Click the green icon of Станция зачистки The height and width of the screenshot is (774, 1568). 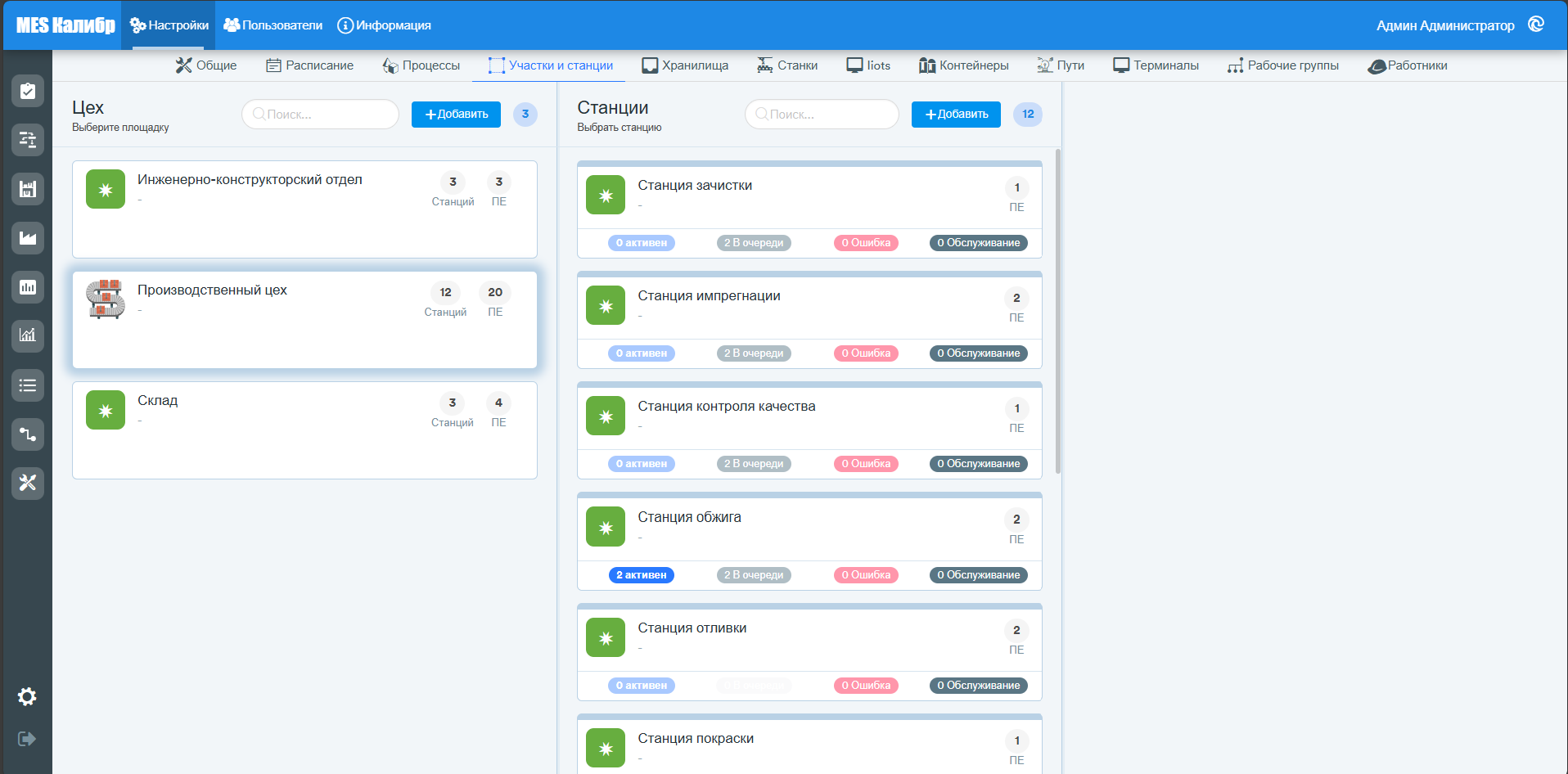tap(606, 196)
